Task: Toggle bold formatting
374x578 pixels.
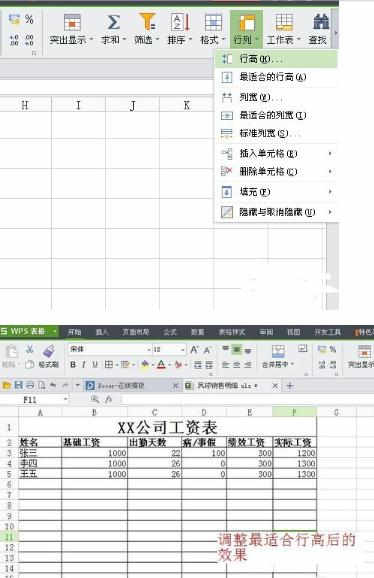Action: coord(73,365)
